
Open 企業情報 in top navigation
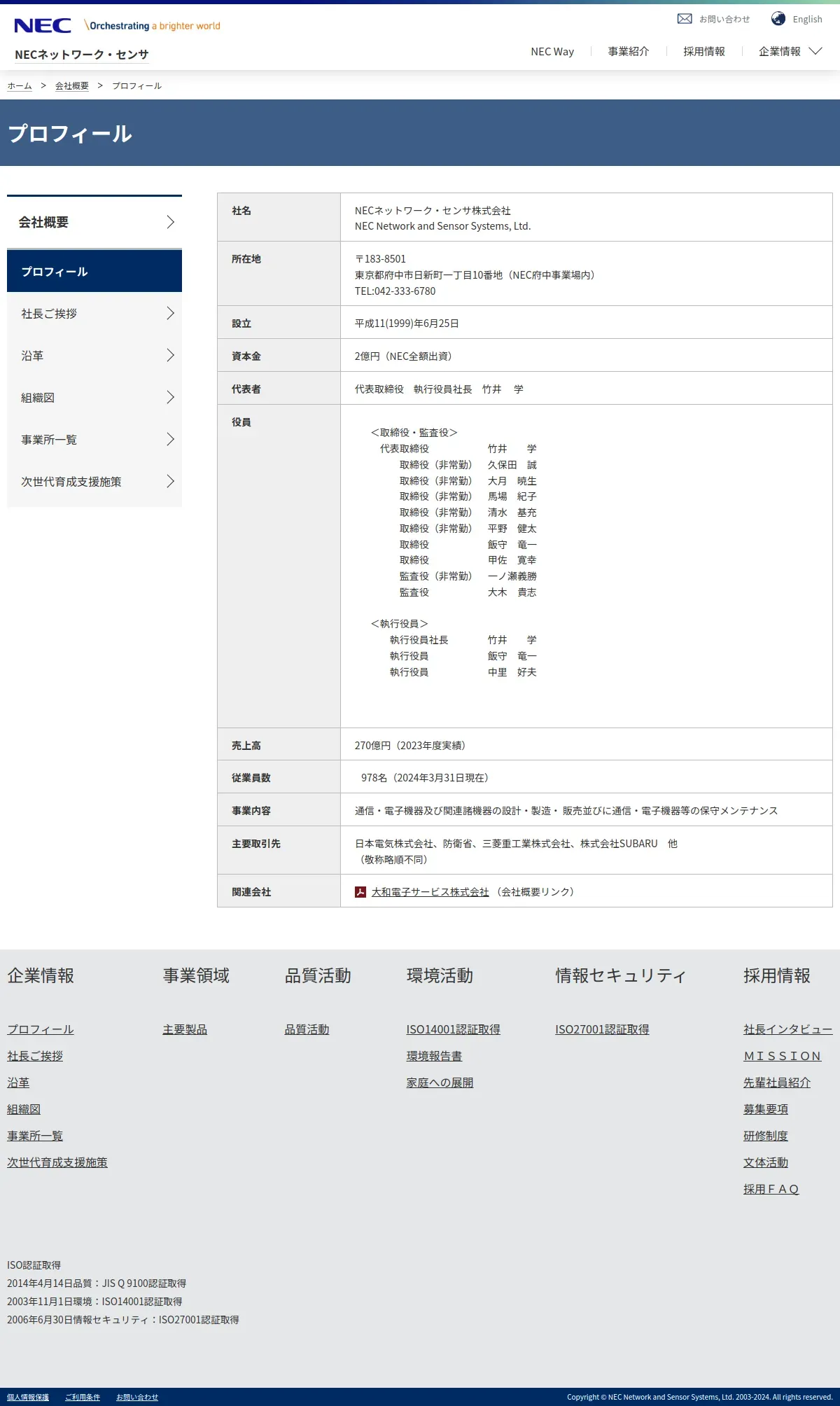(x=780, y=51)
